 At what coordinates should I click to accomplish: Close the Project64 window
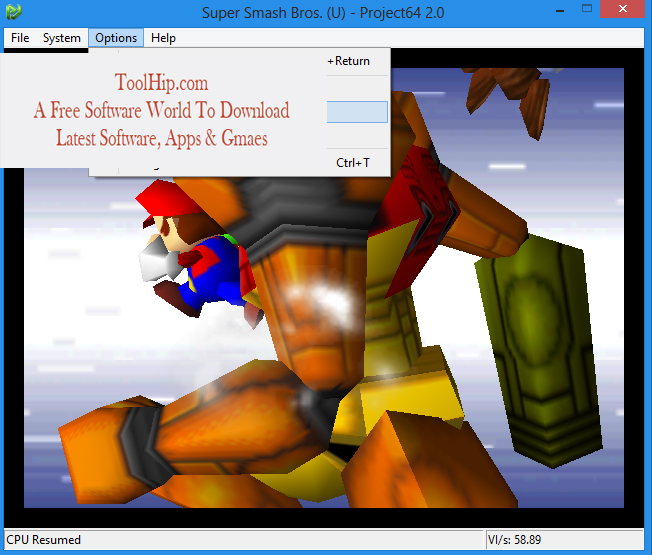622,9
